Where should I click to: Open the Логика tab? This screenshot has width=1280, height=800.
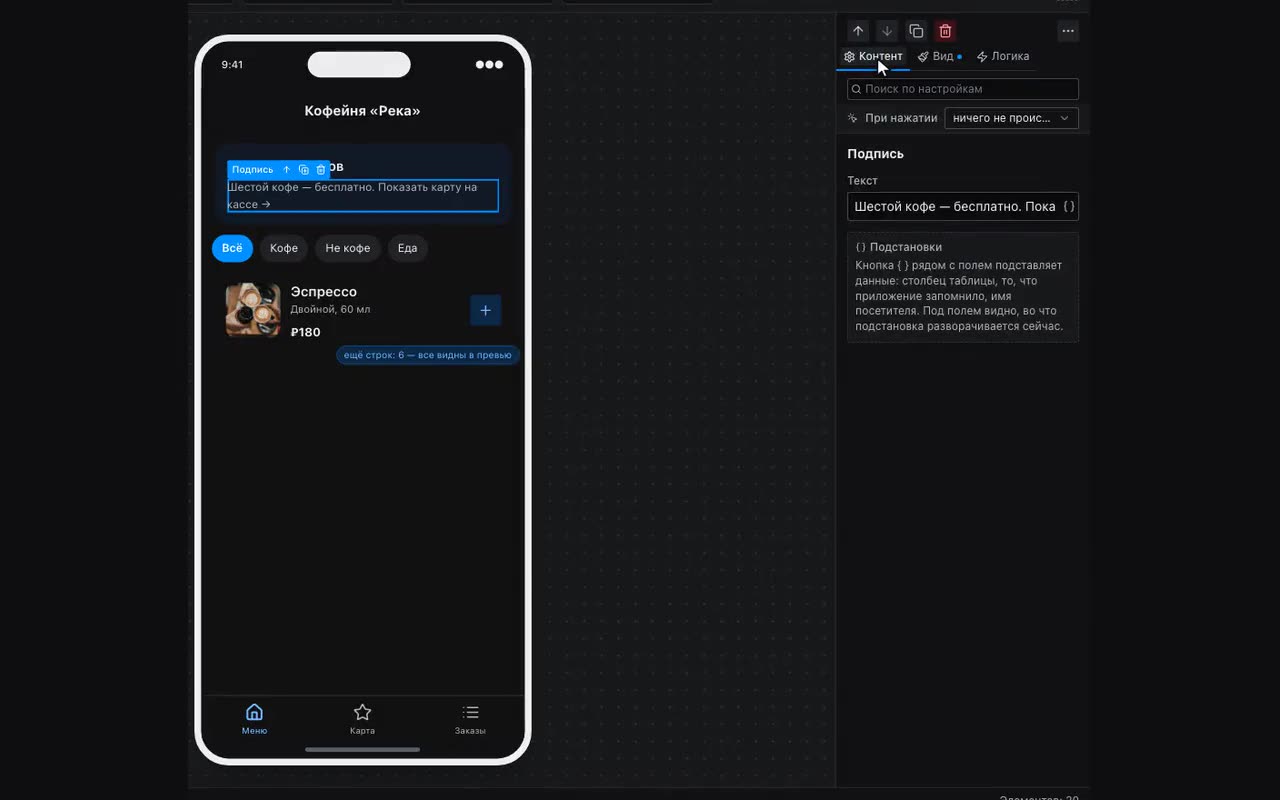click(1003, 57)
